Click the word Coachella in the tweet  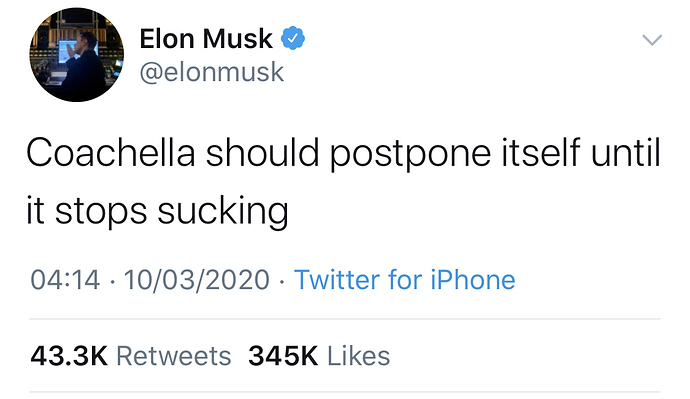(x=110, y=152)
